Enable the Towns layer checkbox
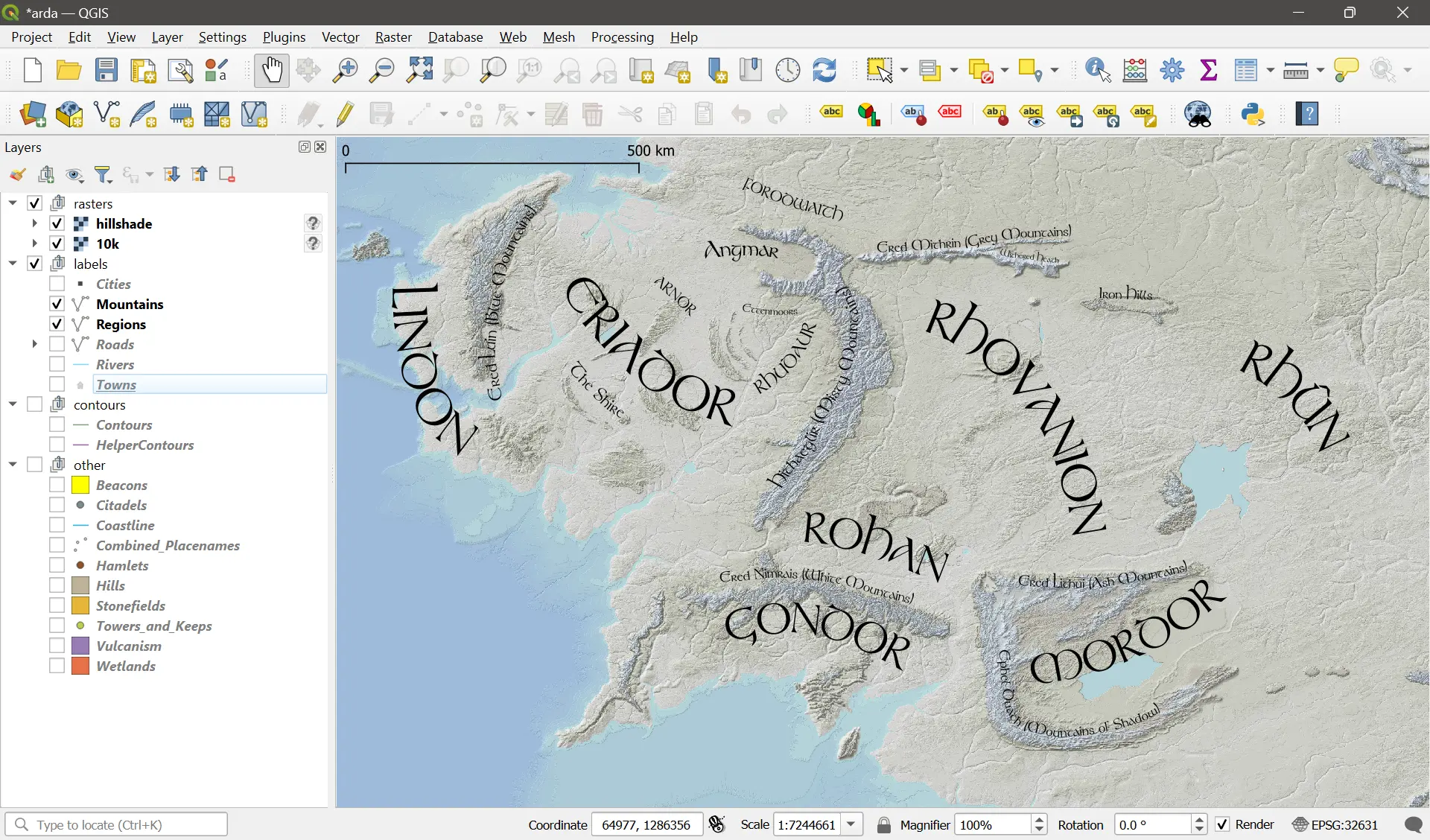 [57, 384]
